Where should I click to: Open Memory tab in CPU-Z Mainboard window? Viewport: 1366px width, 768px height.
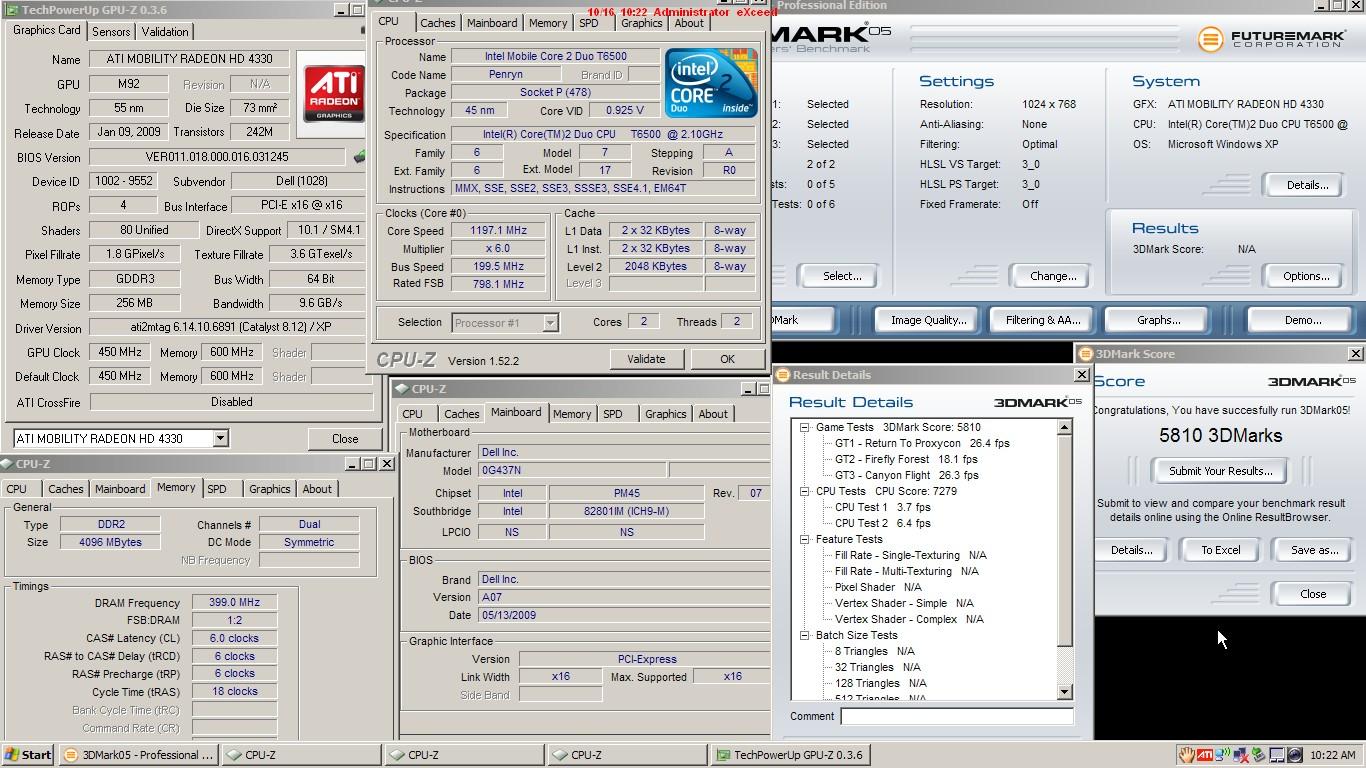pos(571,414)
